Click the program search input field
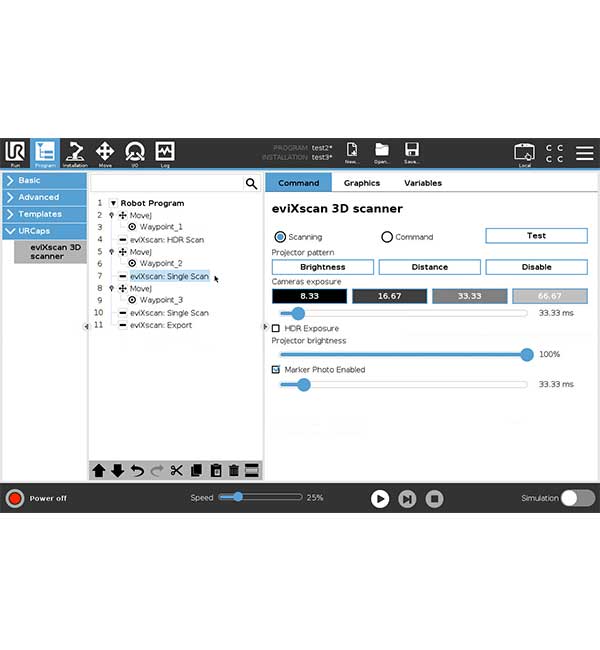 pyautogui.click(x=167, y=184)
